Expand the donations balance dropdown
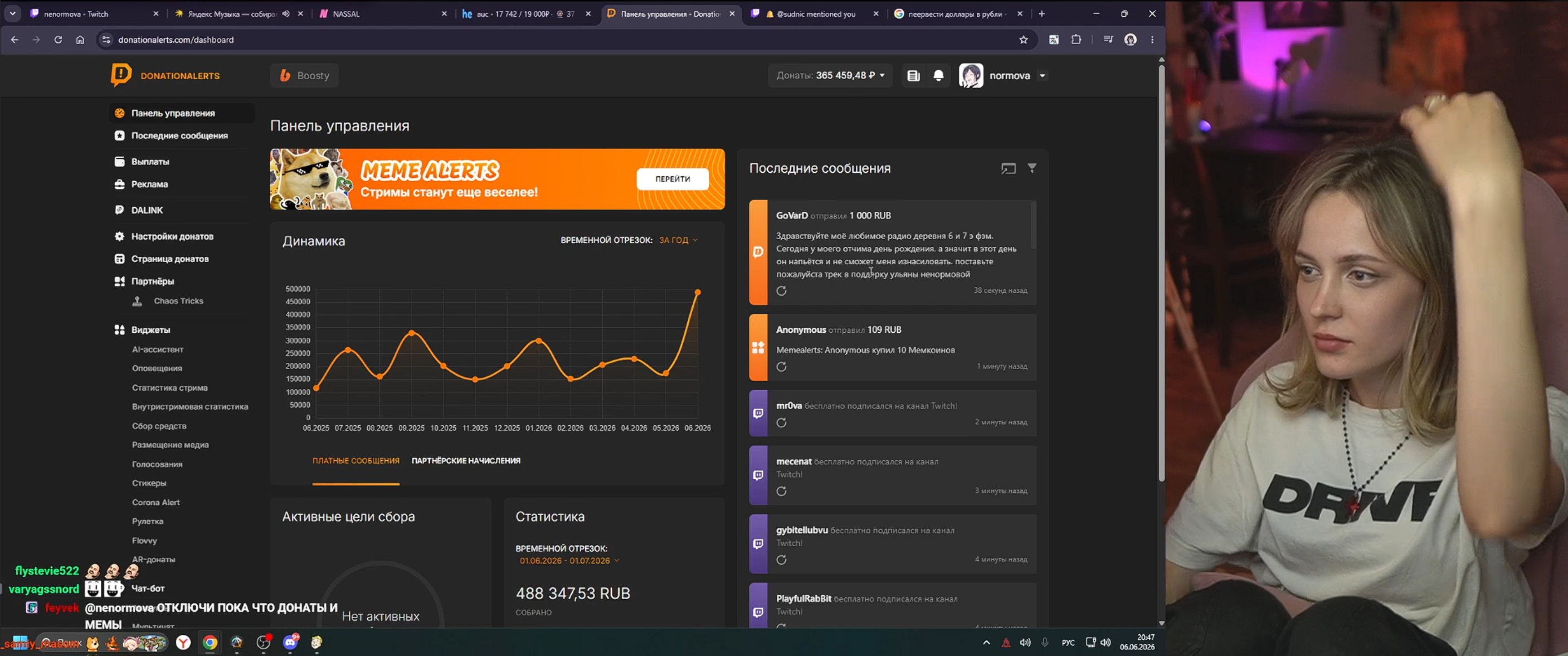Viewport: 1568px width, 656px height. coord(830,76)
